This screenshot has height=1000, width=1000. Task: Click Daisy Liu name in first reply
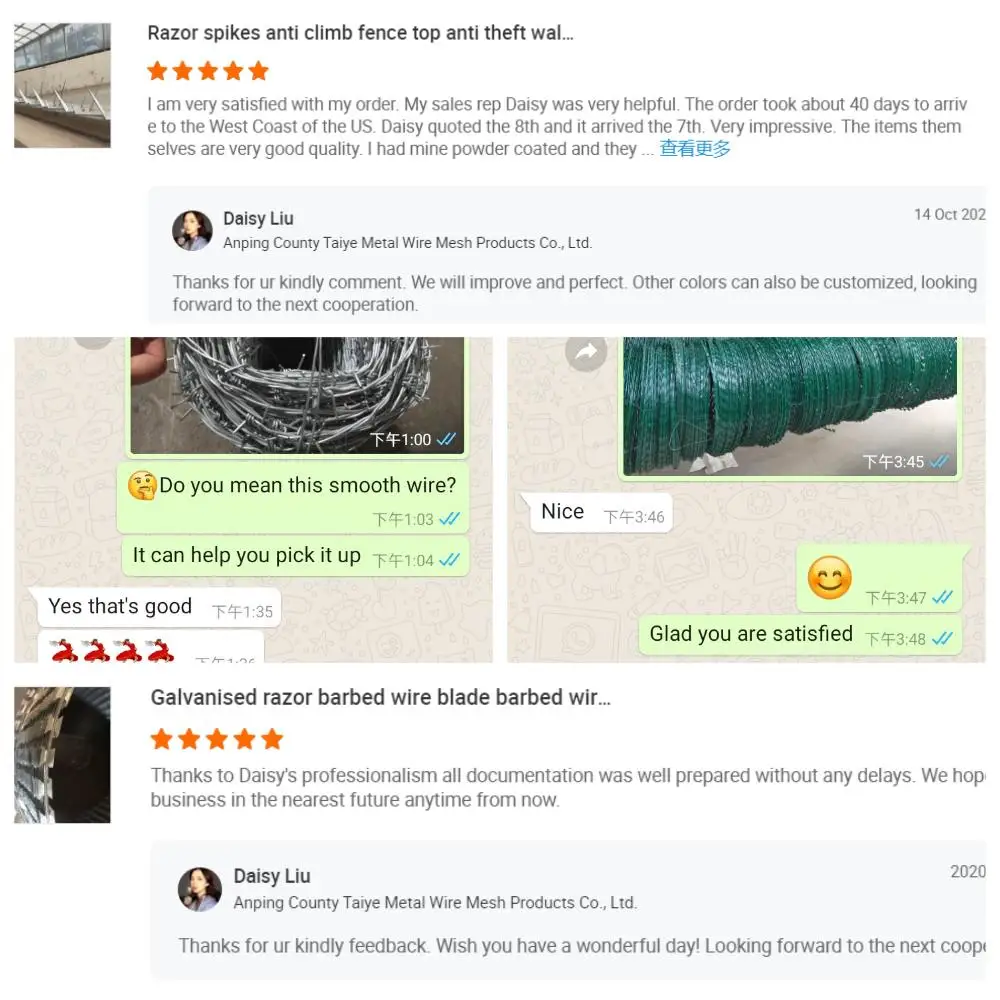(x=258, y=219)
